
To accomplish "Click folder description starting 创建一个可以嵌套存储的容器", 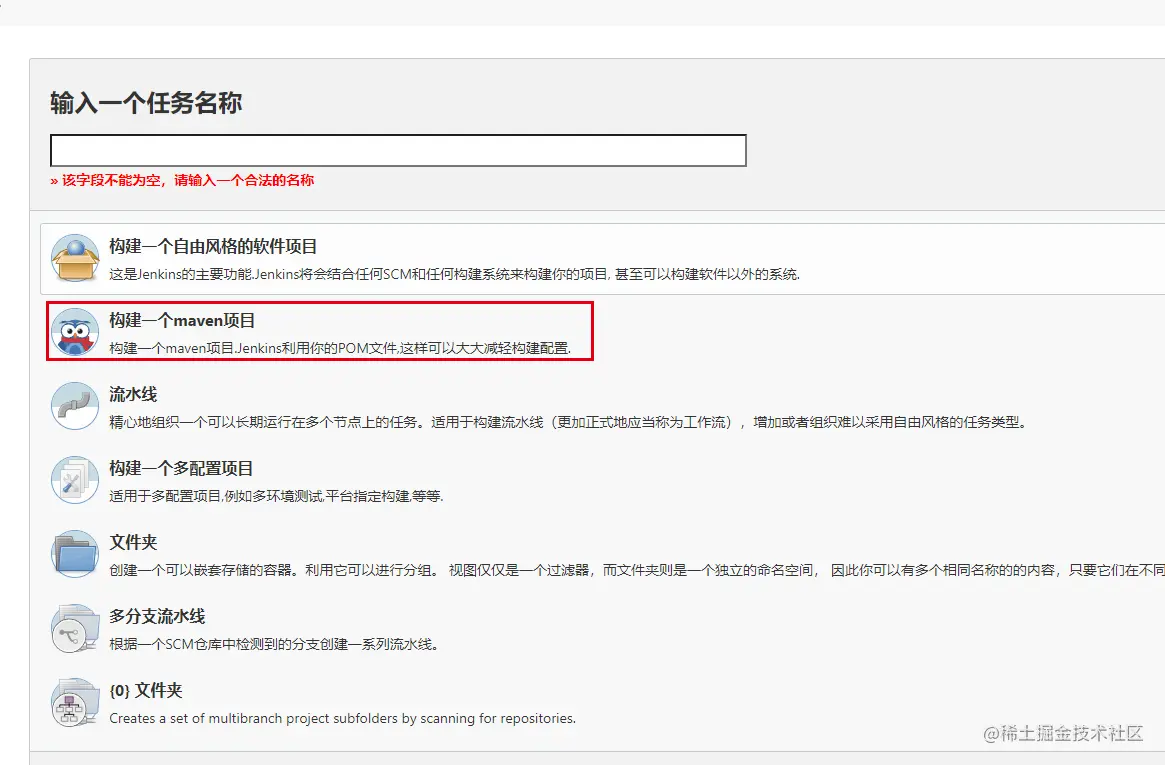I will [637, 570].
